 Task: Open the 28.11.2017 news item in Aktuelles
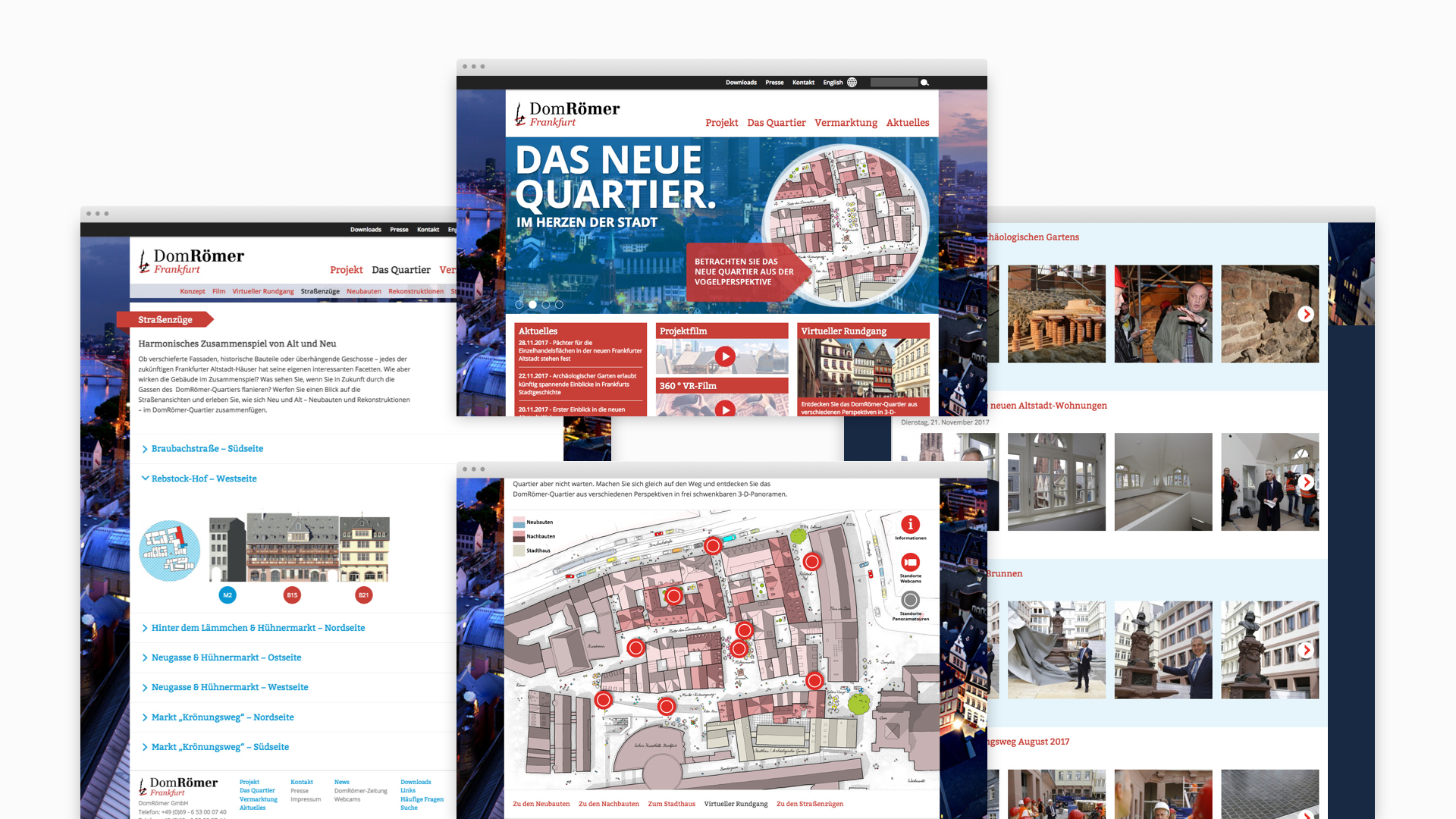580,350
